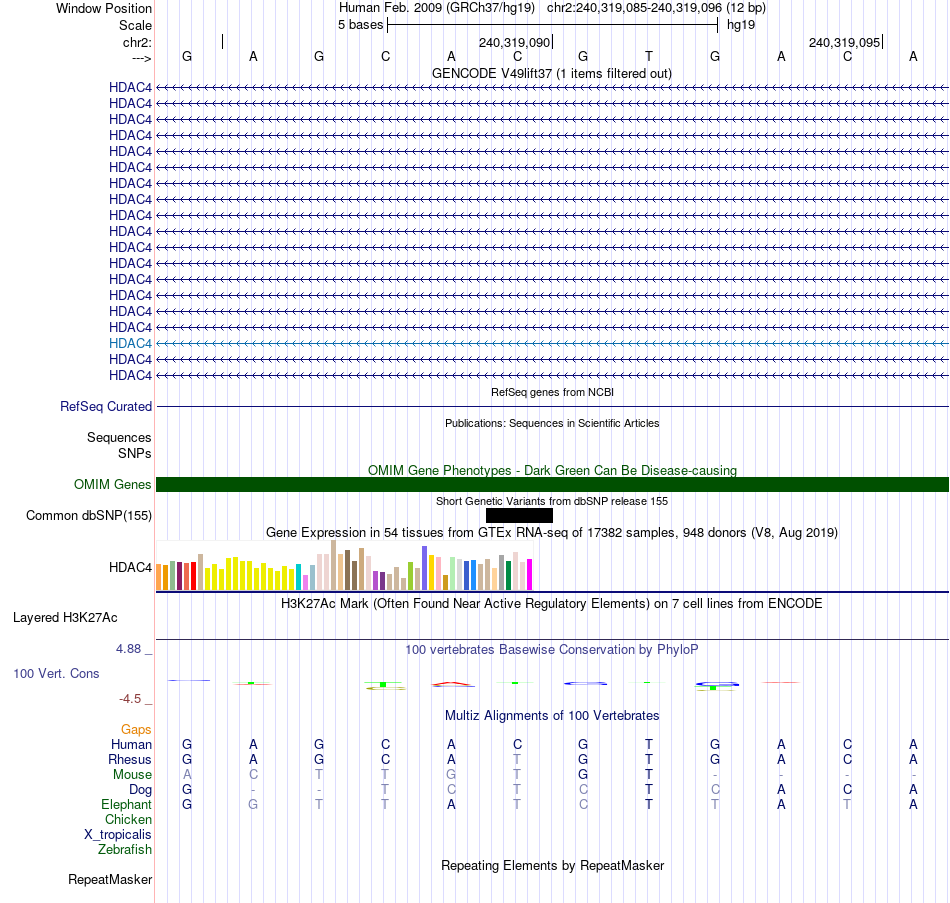
Task: Select the Zebrafish species label
Action: [125, 849]
